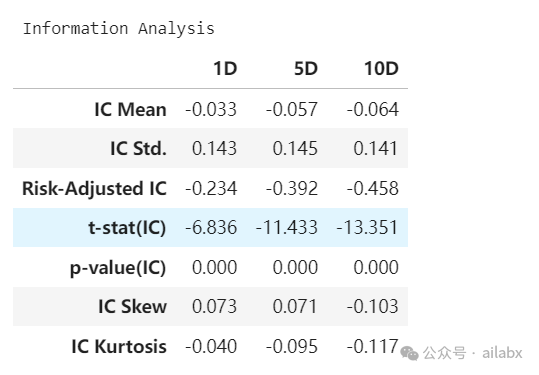Click the highlighted t-stat(IC) row label
This screenshot has height=375, width=539.
point(127,228)
